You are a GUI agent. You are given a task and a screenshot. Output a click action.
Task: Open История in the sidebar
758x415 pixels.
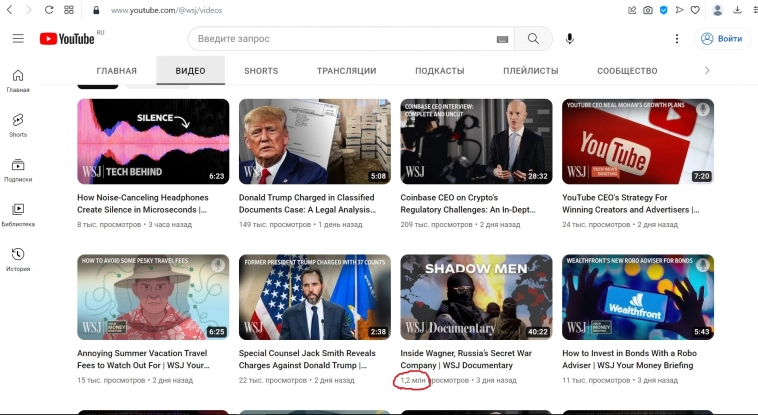tap(18, 258)
